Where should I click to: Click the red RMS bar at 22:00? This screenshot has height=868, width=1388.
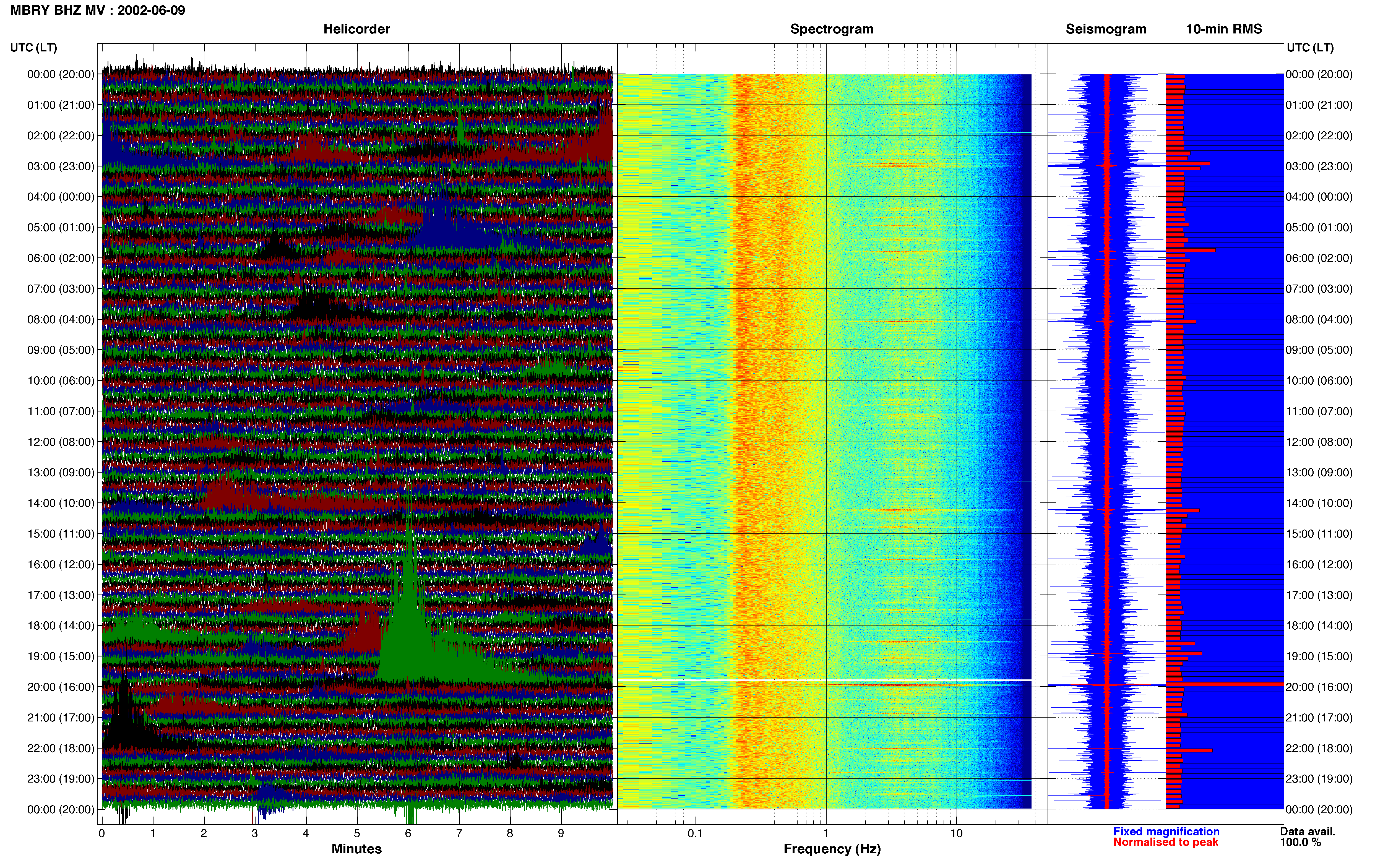click(1189, 750)
